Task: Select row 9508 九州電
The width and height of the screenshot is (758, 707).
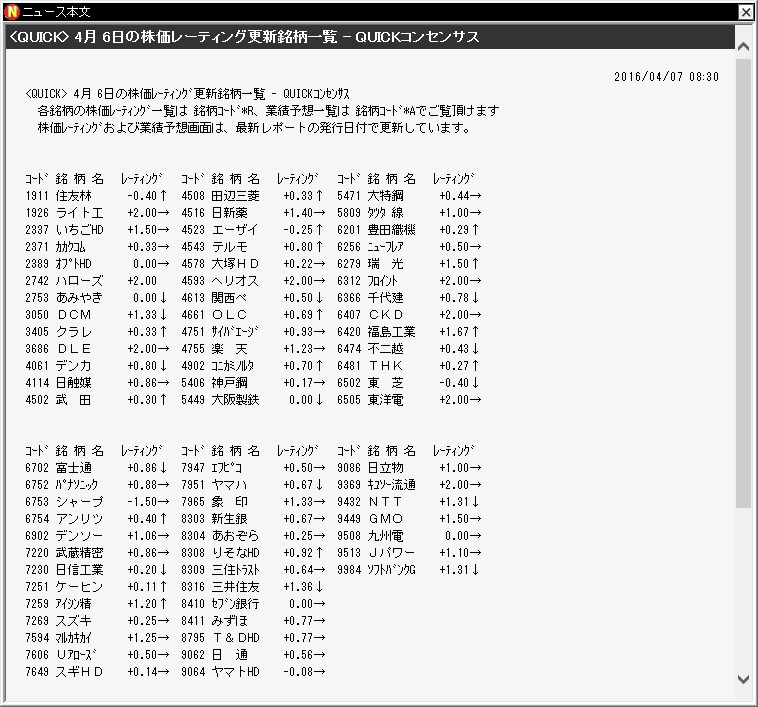Action: pos(409,535)
